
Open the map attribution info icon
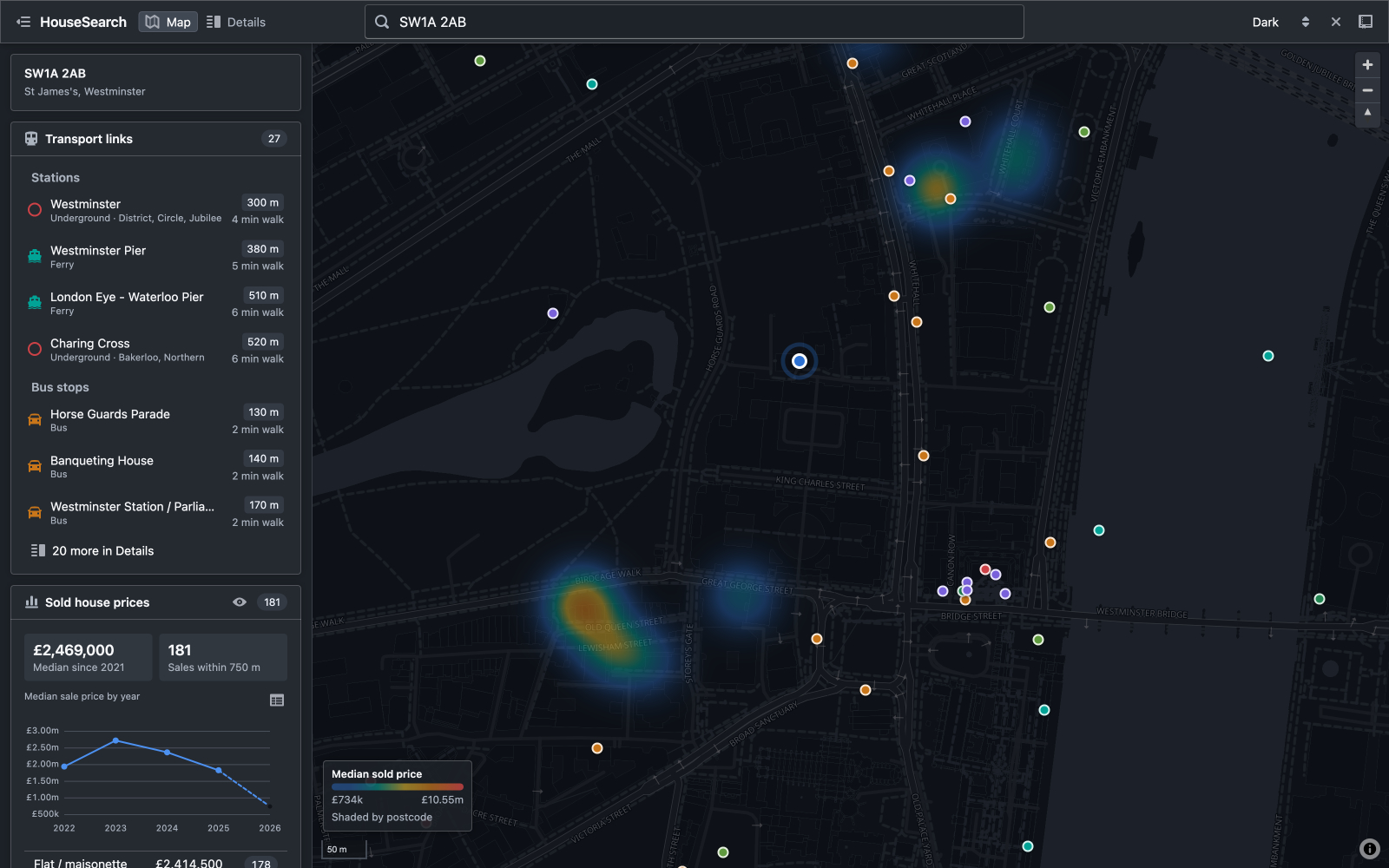pos(1369,849)
